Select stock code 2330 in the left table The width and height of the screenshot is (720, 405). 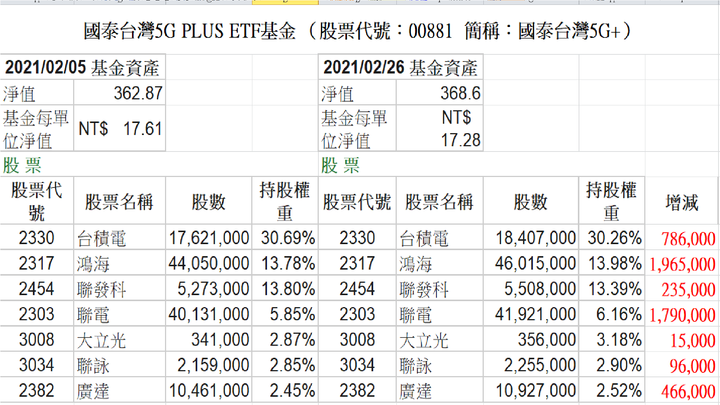click(37, 238)
